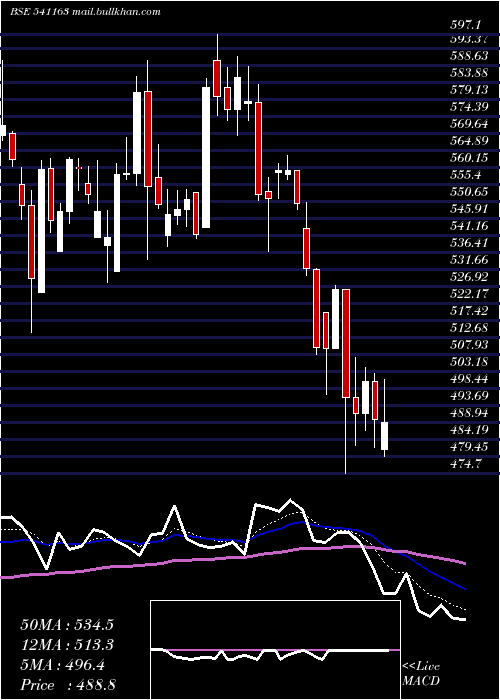The width and height of the screenshot is (500, 700).
Task: Click the 488.94 price axis label
Action: 468,412
